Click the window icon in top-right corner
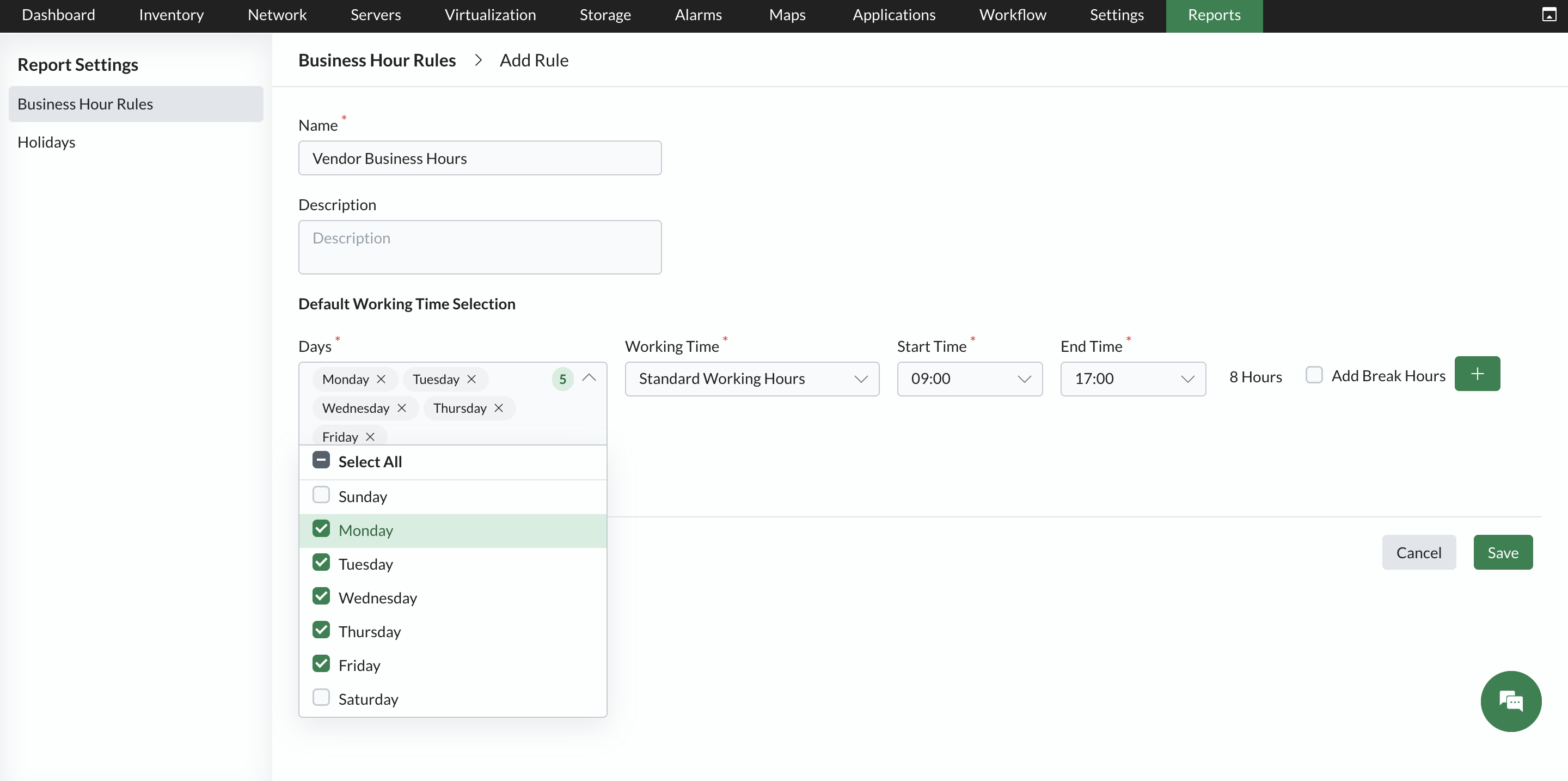 [1549, 15]
